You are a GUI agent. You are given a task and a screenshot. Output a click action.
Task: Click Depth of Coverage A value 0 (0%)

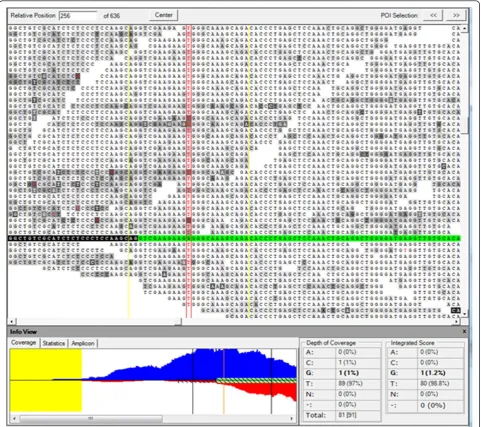coord(347,352)
